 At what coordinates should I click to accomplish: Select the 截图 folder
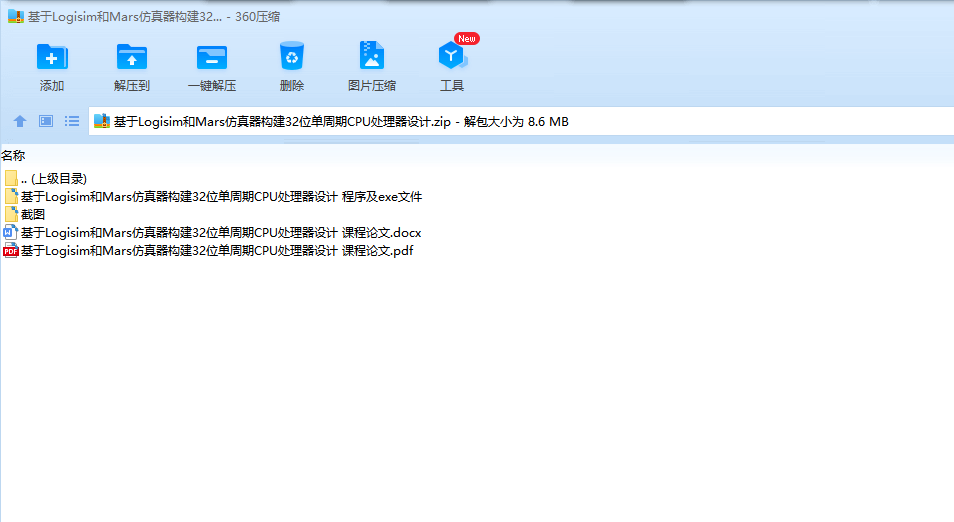point(24,214)
